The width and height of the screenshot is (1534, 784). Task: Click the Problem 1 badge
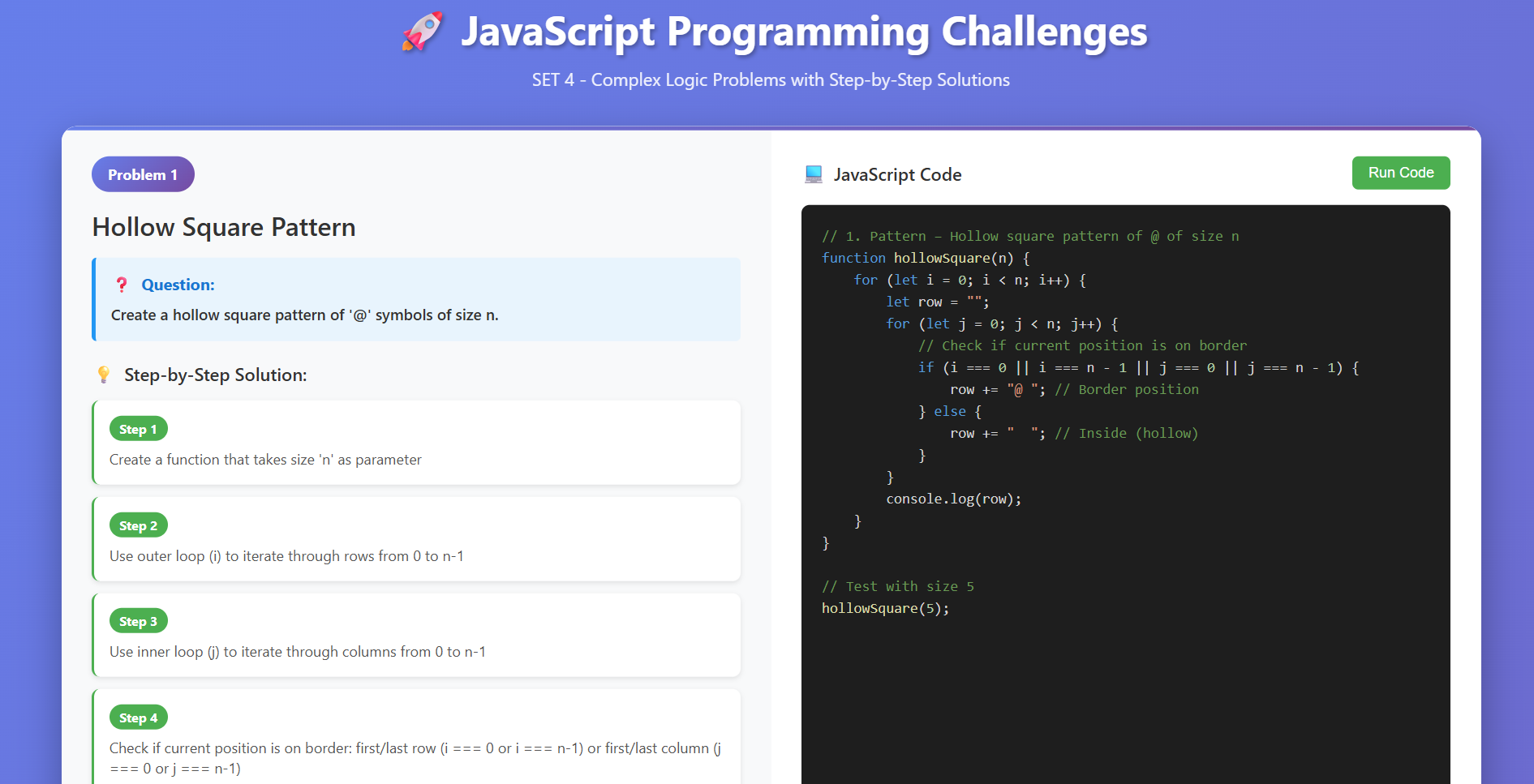click(143, 174)
